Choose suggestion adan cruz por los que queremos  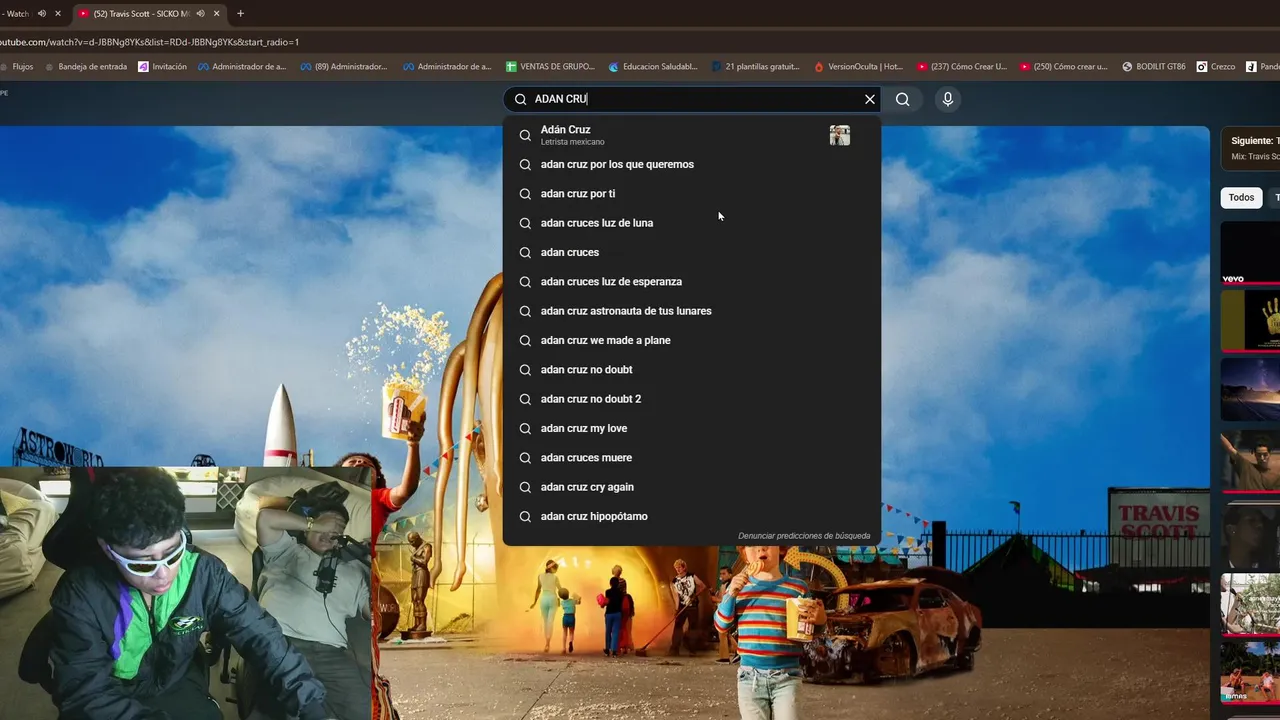tap(692, 164)
